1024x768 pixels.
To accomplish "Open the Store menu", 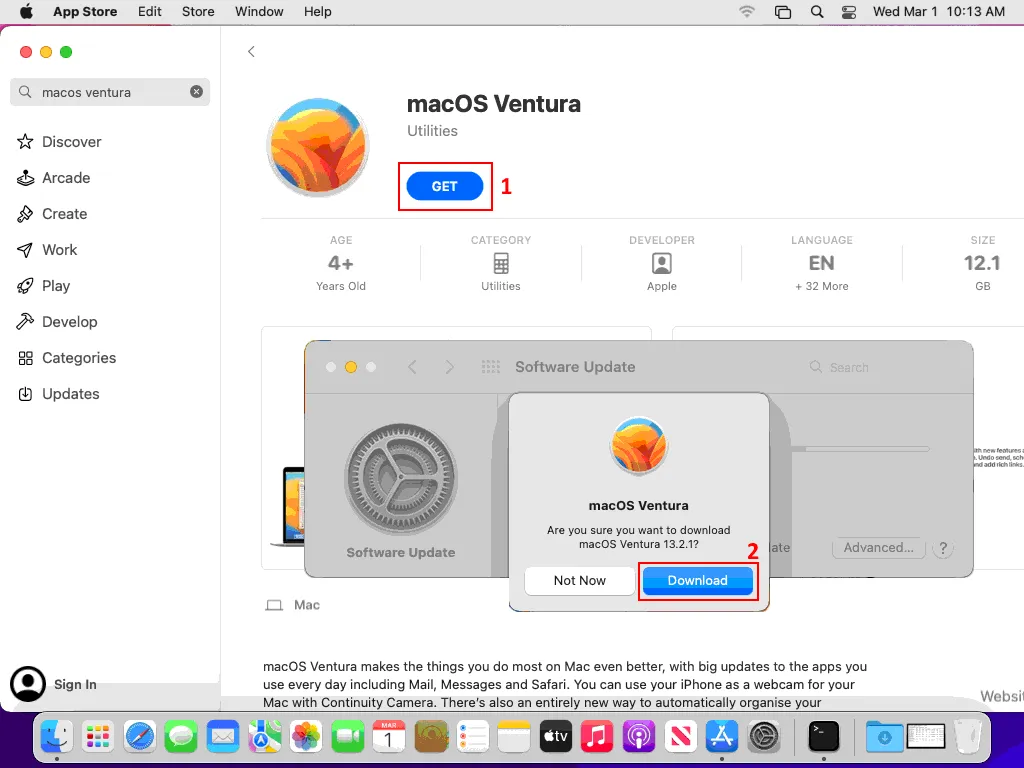I will pyautogui.click(x=198, y=12).
